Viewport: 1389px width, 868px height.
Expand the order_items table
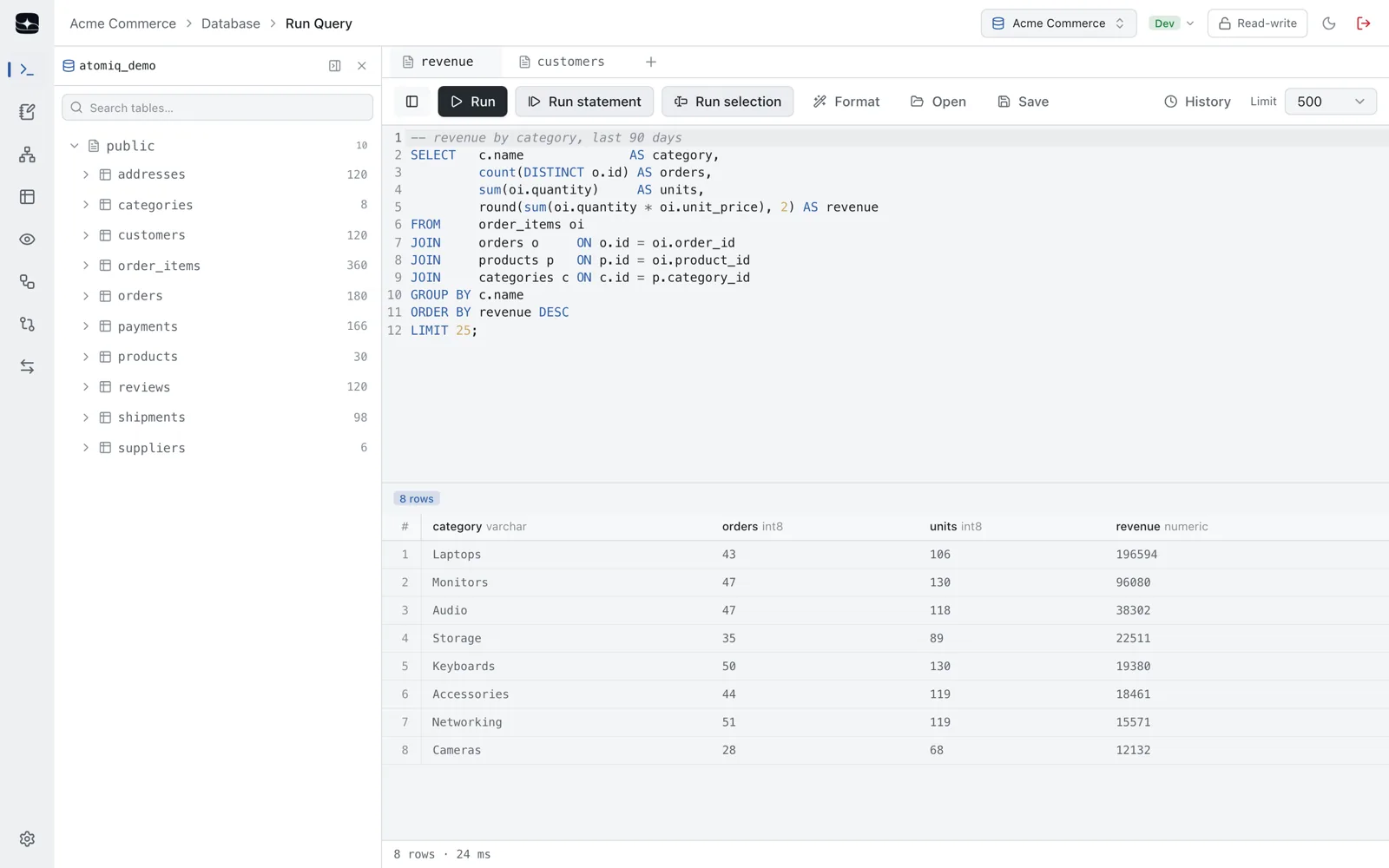pyautogui.click(x=86, y=266)
